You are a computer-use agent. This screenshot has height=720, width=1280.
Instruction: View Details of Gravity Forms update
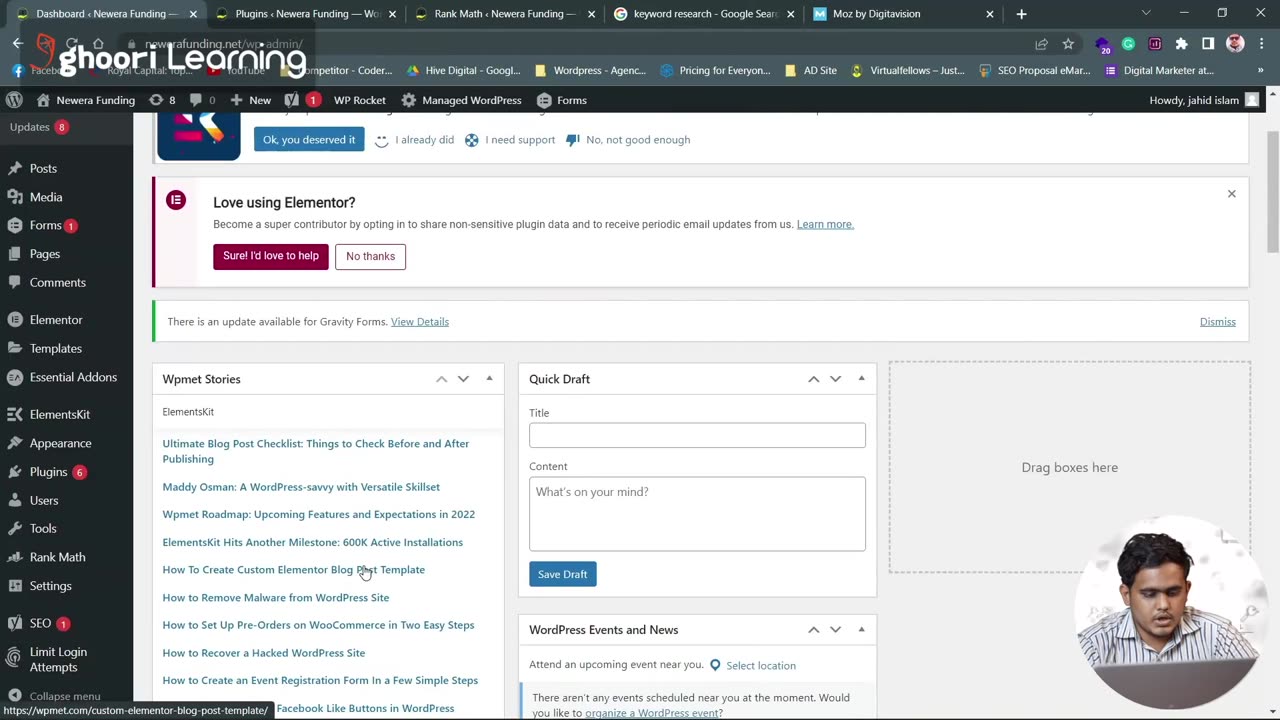[420, 322]
